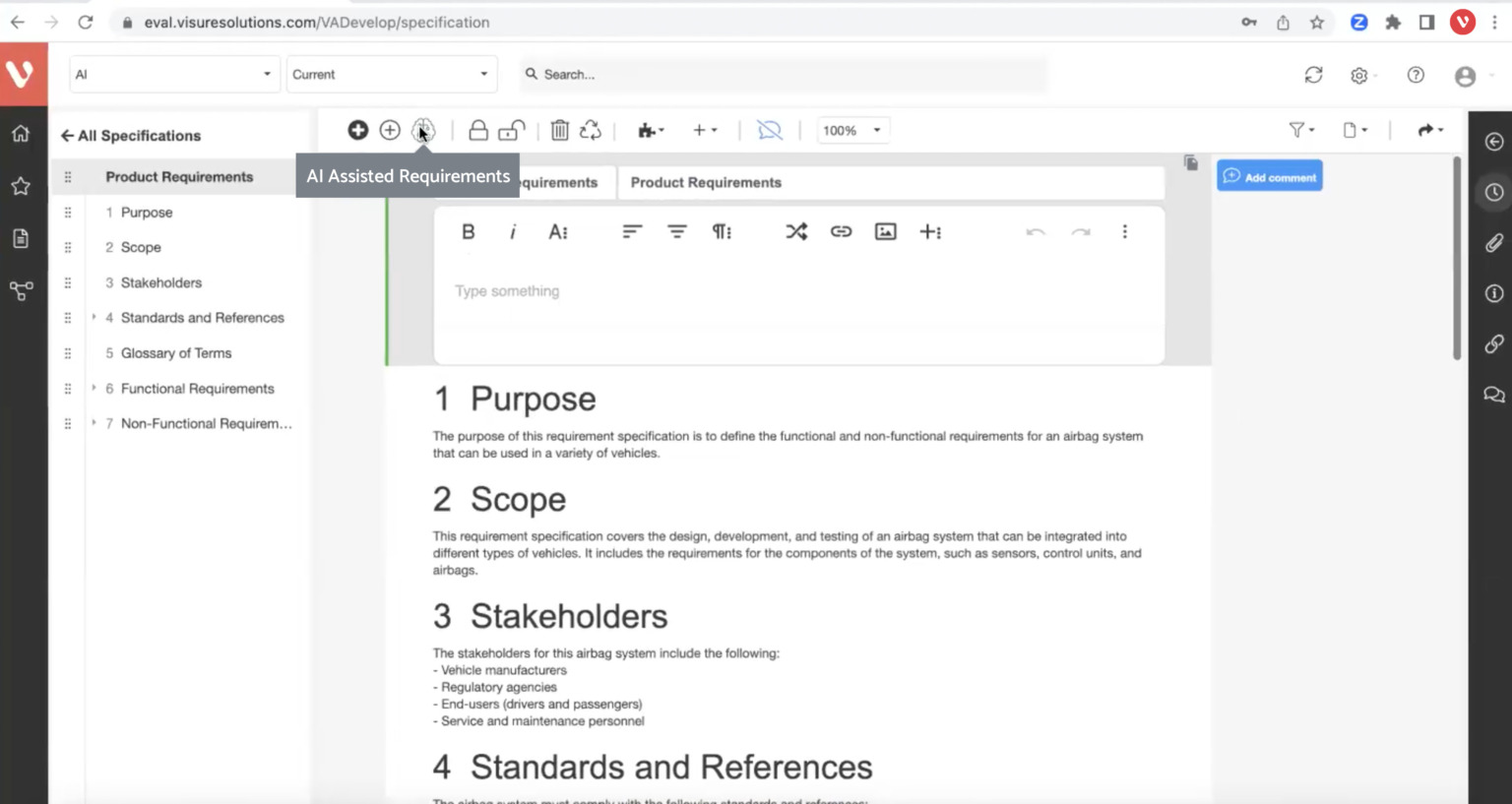Toggle suspect links visibility in the toolbar
The image size is (1512, 804).
click(x=769, y=129)
